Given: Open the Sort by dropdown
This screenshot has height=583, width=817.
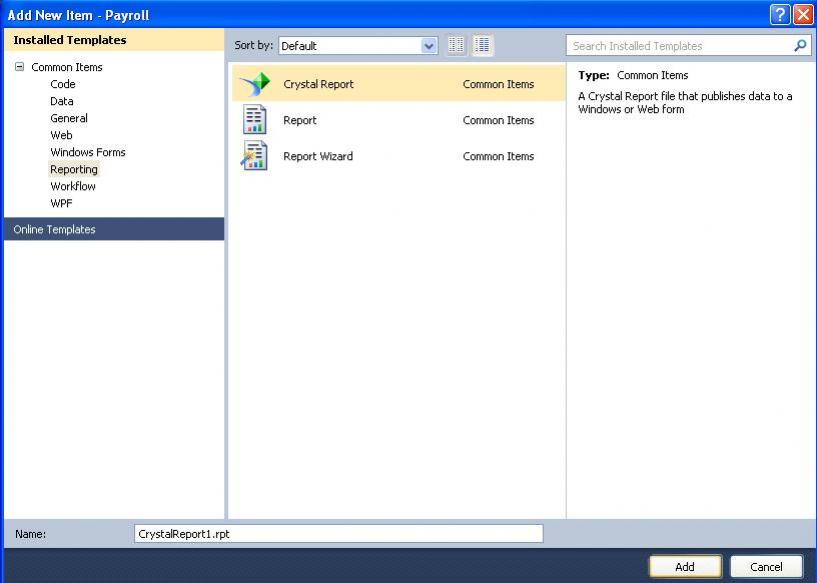Looking at the screenshot, I should click(358, 46).
